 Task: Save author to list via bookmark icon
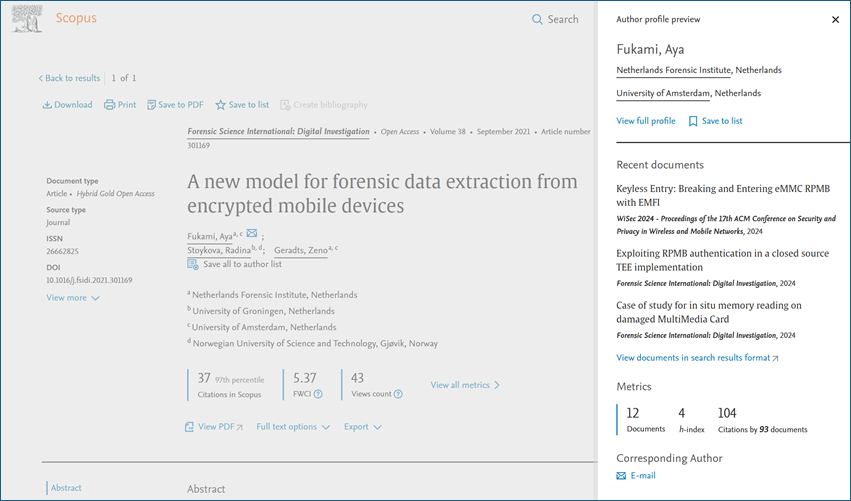coord(693,121)
